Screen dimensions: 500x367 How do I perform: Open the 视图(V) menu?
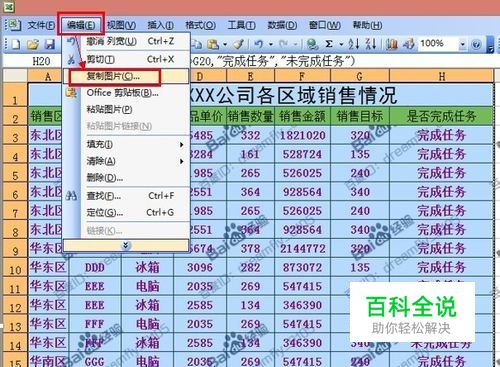(121, 25)
